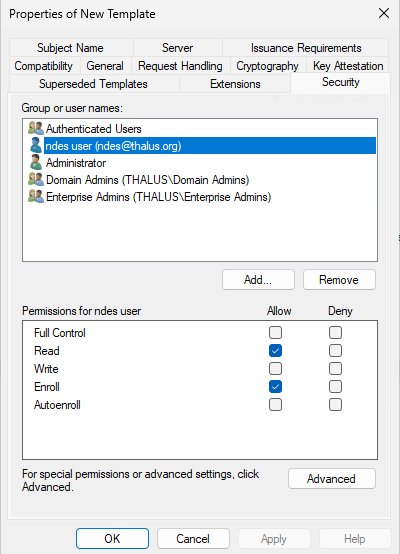Screen dimensions: 400x554
Task: Click the Administrator user icon
Action: coord(36,163)
